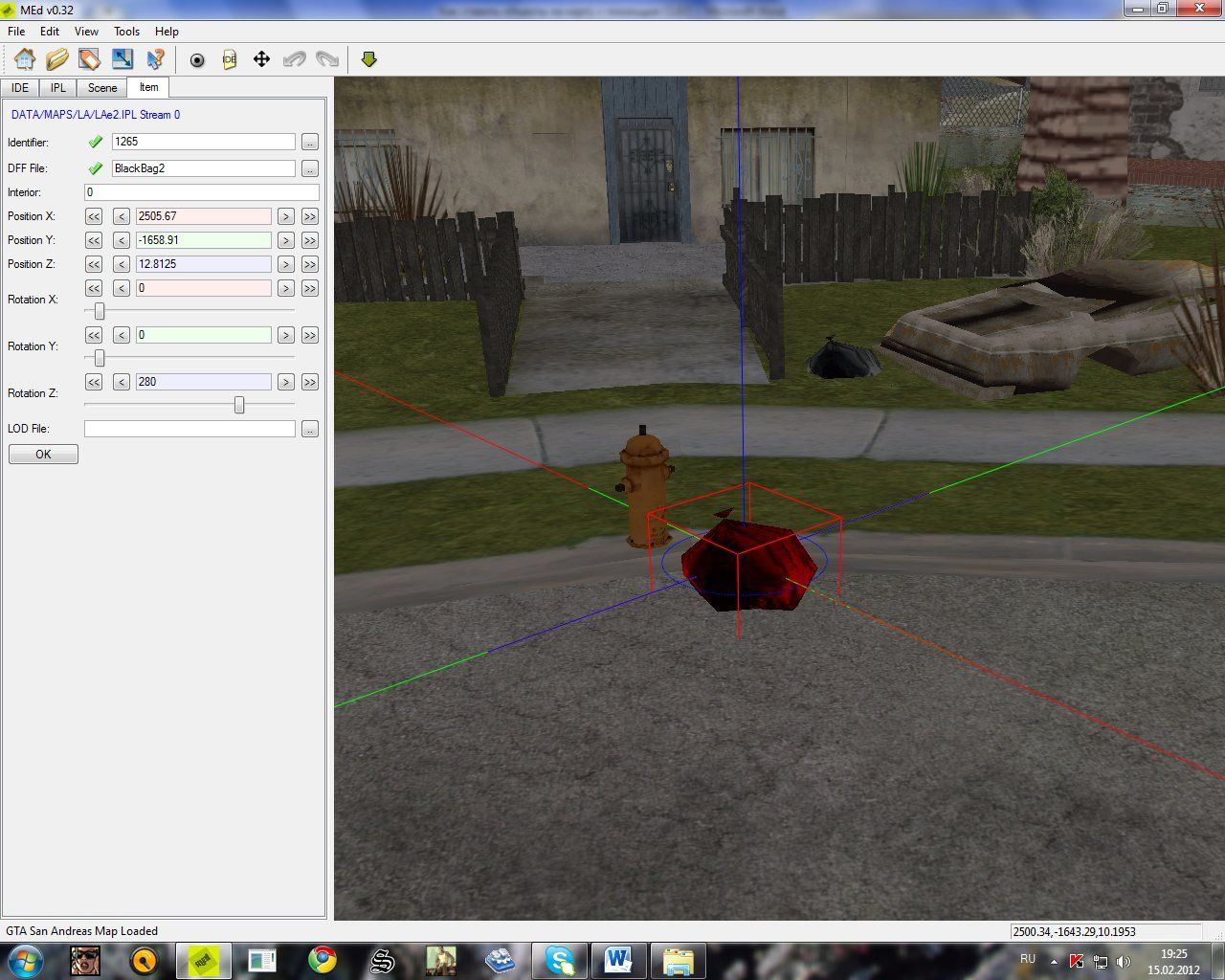Fast-decrease Position Z with double left arrow
The height and width of the screenshot is (980, 1225).
[94, 264]
